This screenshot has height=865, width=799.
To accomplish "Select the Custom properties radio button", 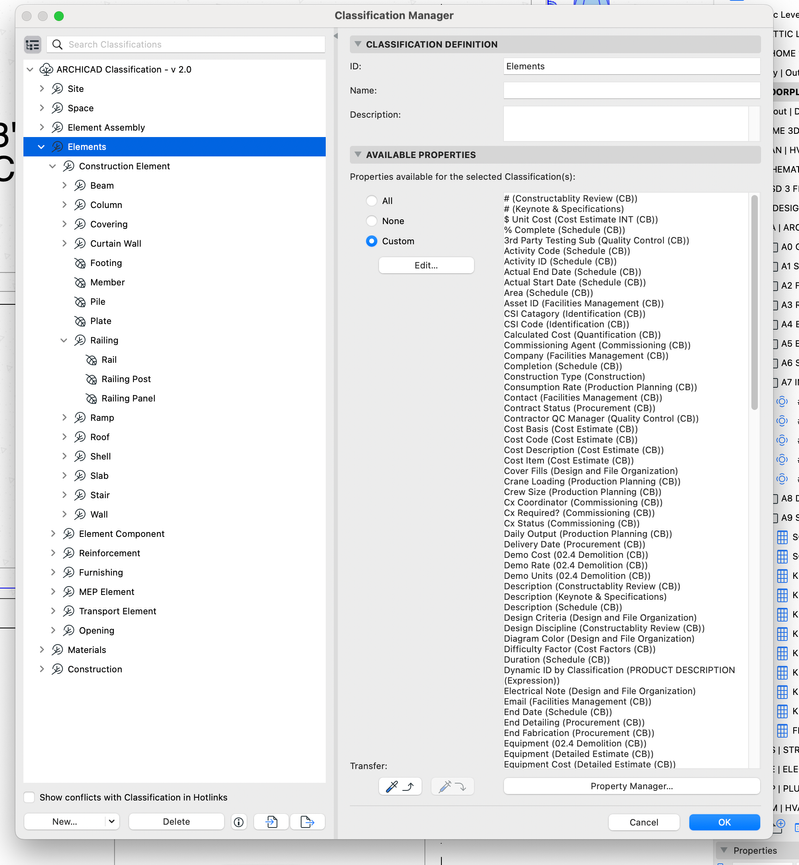I will (x=372, y=241).
